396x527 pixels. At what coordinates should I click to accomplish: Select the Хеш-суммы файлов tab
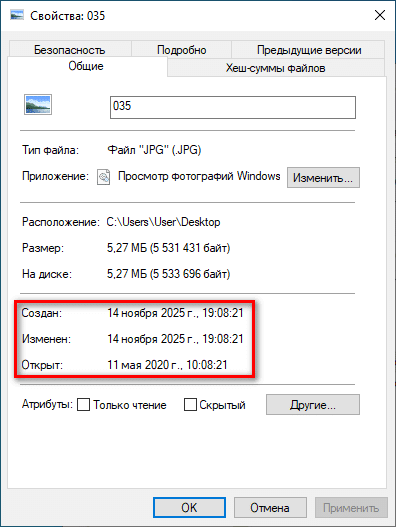click(x=276, y=68)
